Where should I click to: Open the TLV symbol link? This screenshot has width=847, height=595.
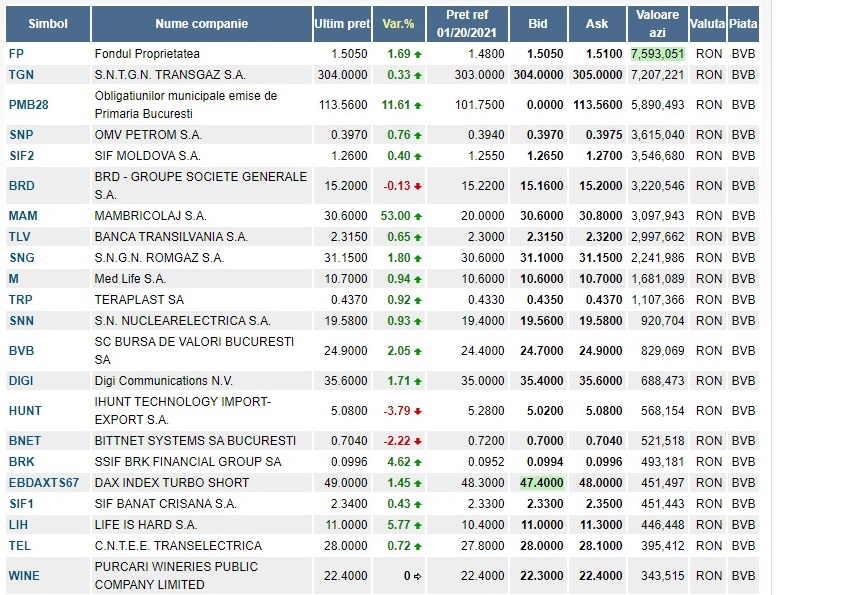point(19,237)
